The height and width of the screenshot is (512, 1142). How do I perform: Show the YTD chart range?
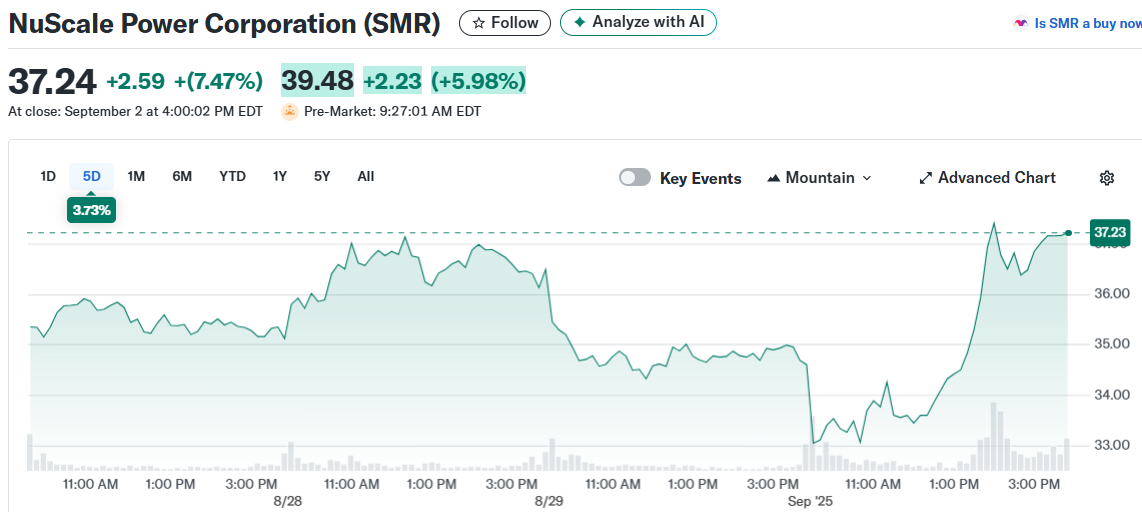232,176
